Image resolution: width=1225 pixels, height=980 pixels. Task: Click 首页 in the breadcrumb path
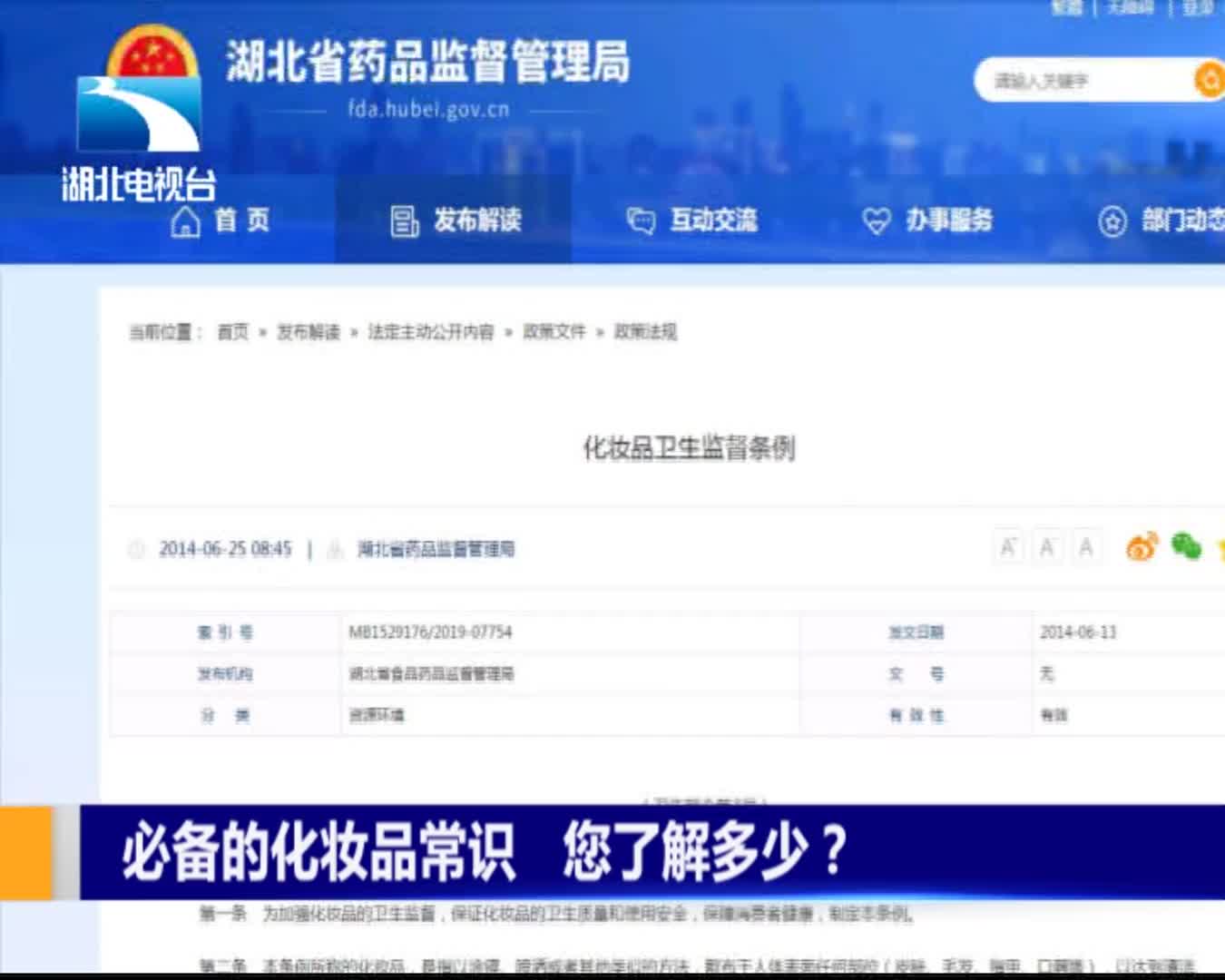(x=232, y=332)
